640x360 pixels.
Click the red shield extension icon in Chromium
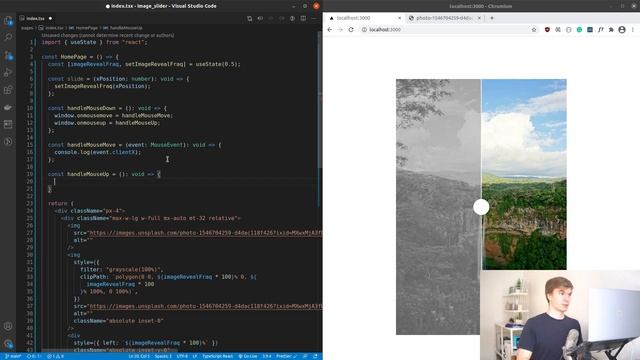click(x=547, y=29)
